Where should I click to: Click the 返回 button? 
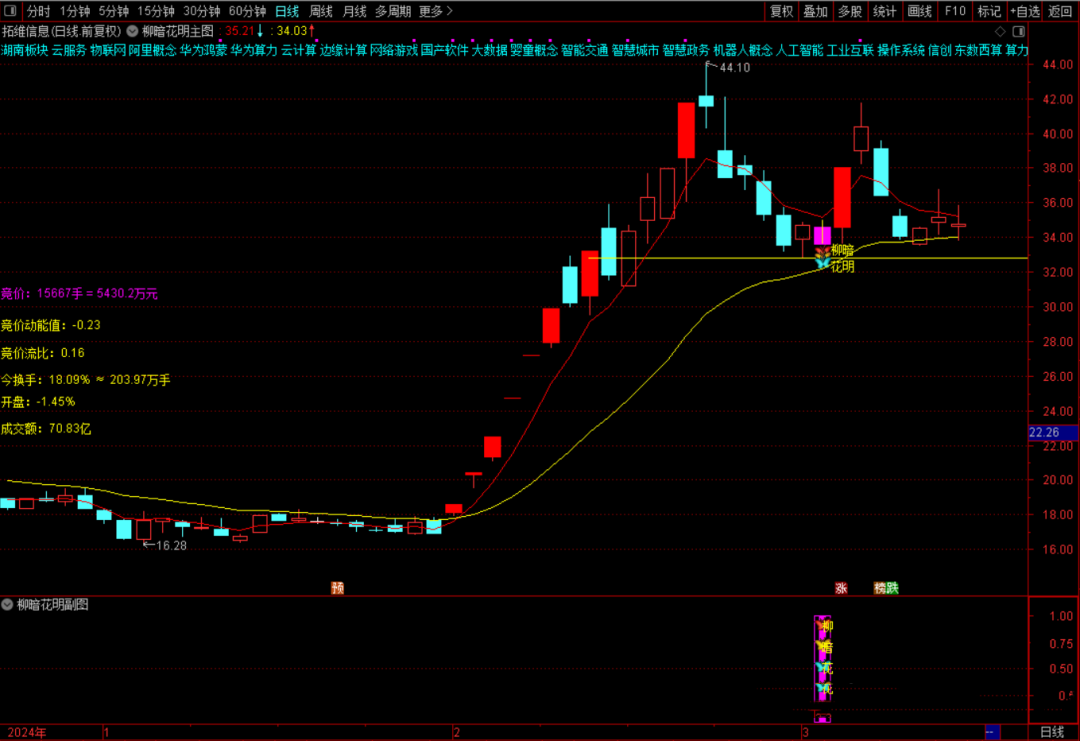tap(1060, 12)
